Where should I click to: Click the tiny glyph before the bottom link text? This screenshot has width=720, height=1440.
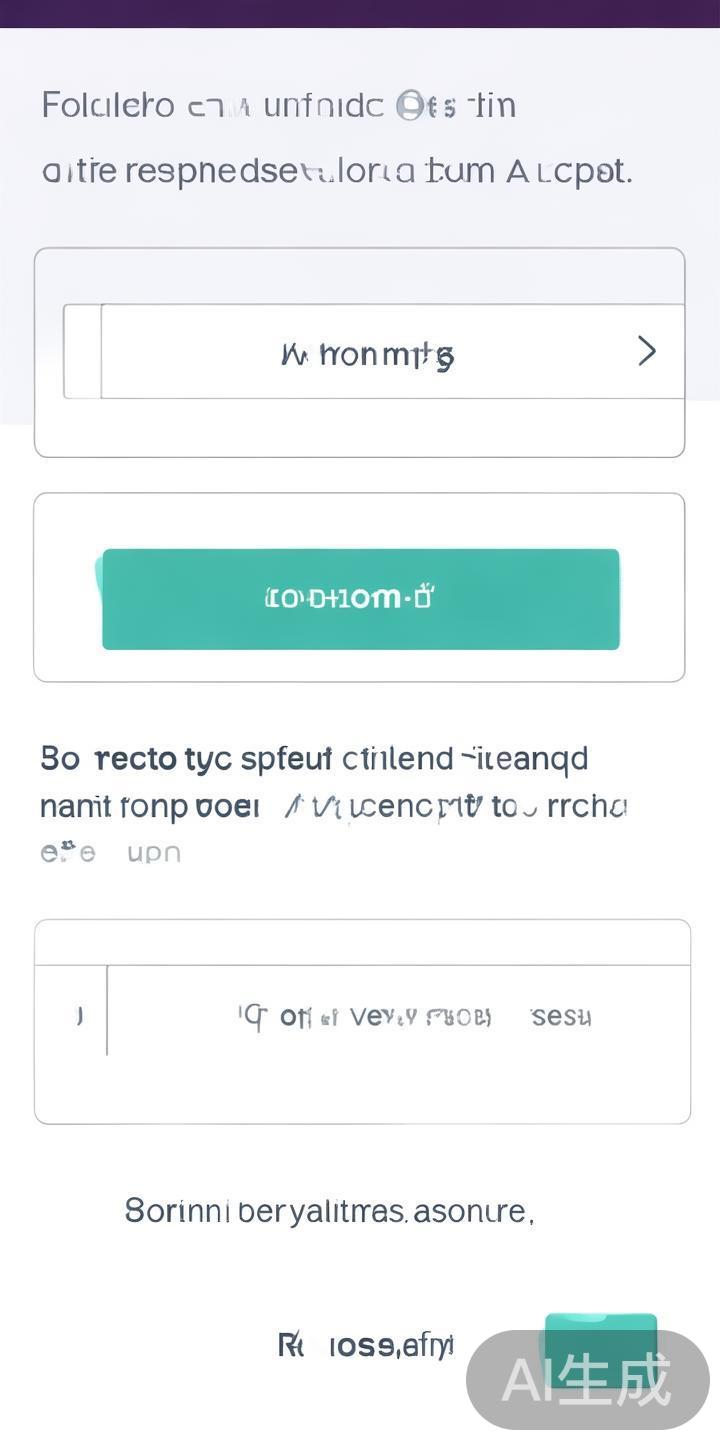pyautogui.click(x=289, y=1345)
